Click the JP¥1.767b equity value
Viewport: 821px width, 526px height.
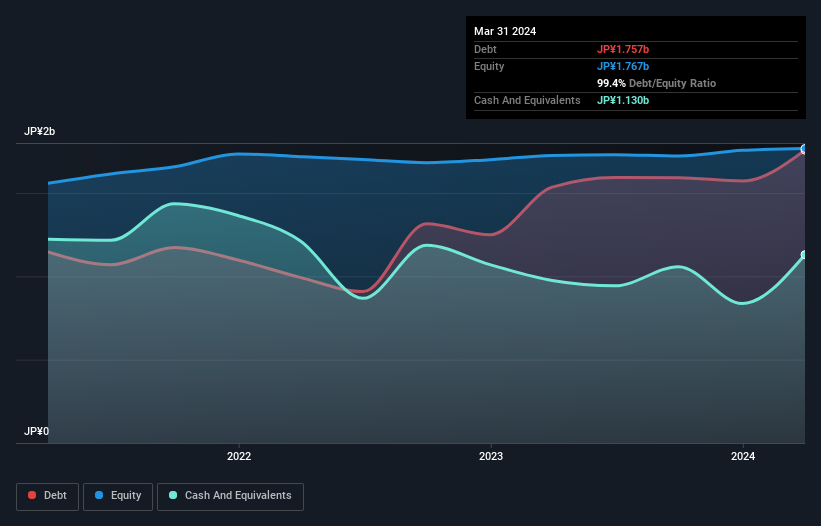pyautogui.click(x=623, y=66)
